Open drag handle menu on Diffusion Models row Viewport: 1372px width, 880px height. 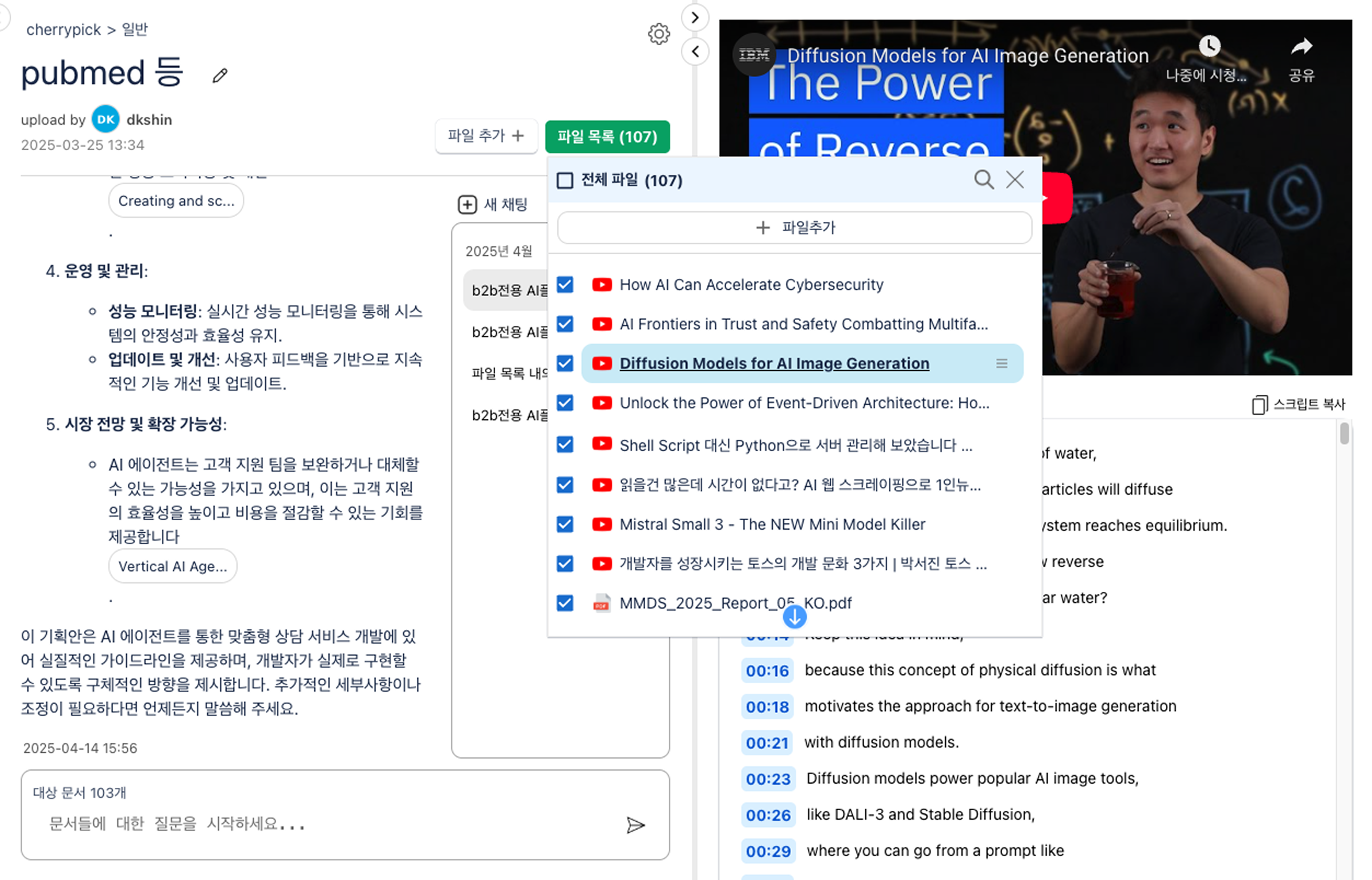1002,363
